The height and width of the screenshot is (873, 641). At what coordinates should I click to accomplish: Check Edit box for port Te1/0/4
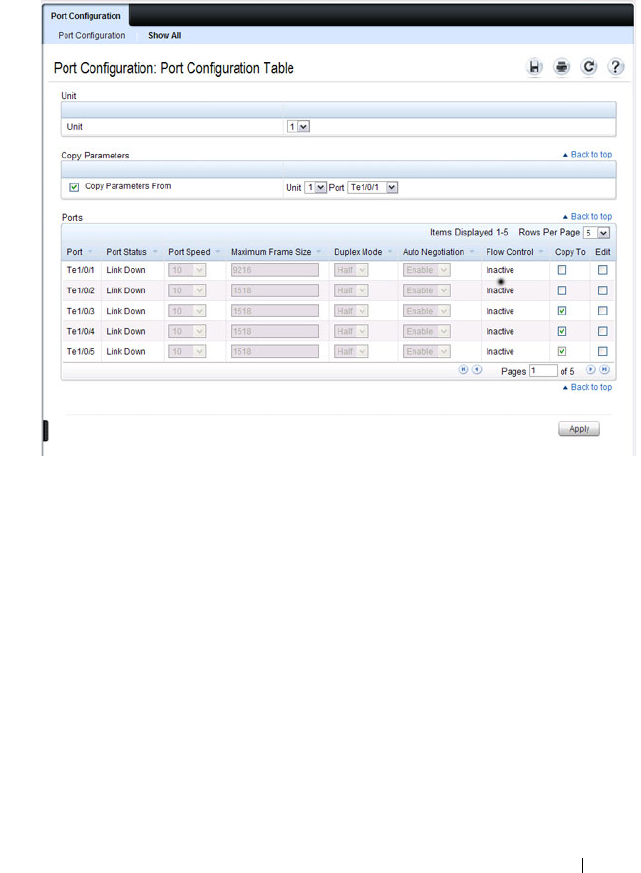coord(603,331)
